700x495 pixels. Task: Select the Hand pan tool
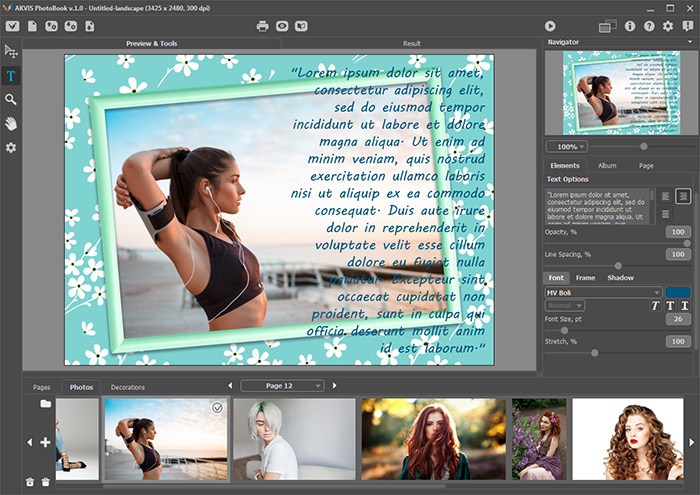(11, 124)
